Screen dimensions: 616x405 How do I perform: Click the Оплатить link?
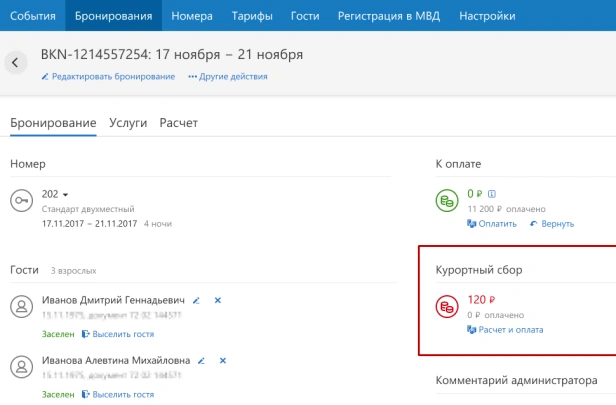point(492,223)
